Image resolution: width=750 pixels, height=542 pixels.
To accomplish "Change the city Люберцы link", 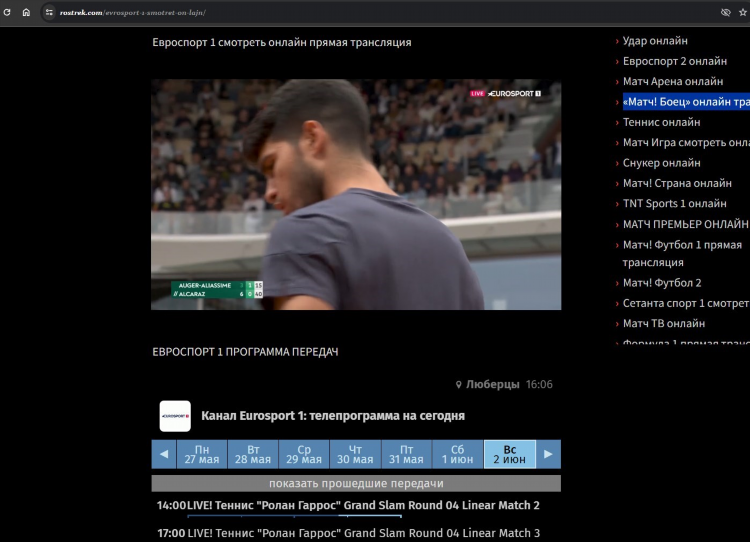I will pyautogui.click(x=493, y=384).
